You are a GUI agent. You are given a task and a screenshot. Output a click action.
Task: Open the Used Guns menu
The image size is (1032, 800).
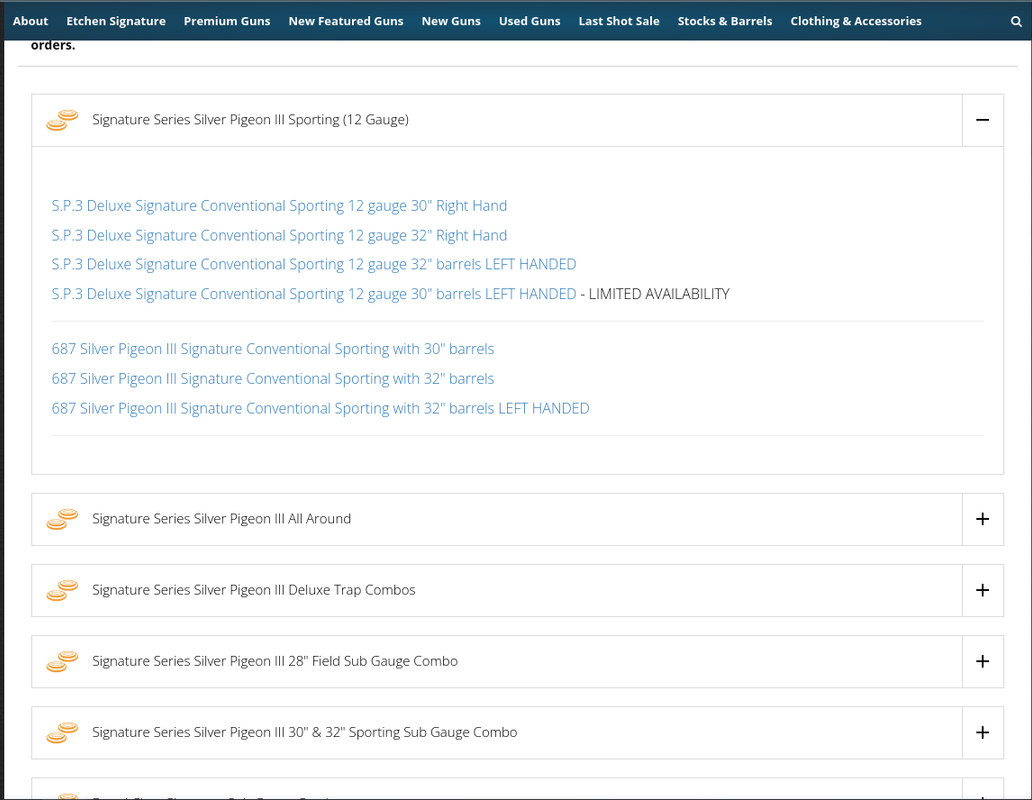[529, 21]
